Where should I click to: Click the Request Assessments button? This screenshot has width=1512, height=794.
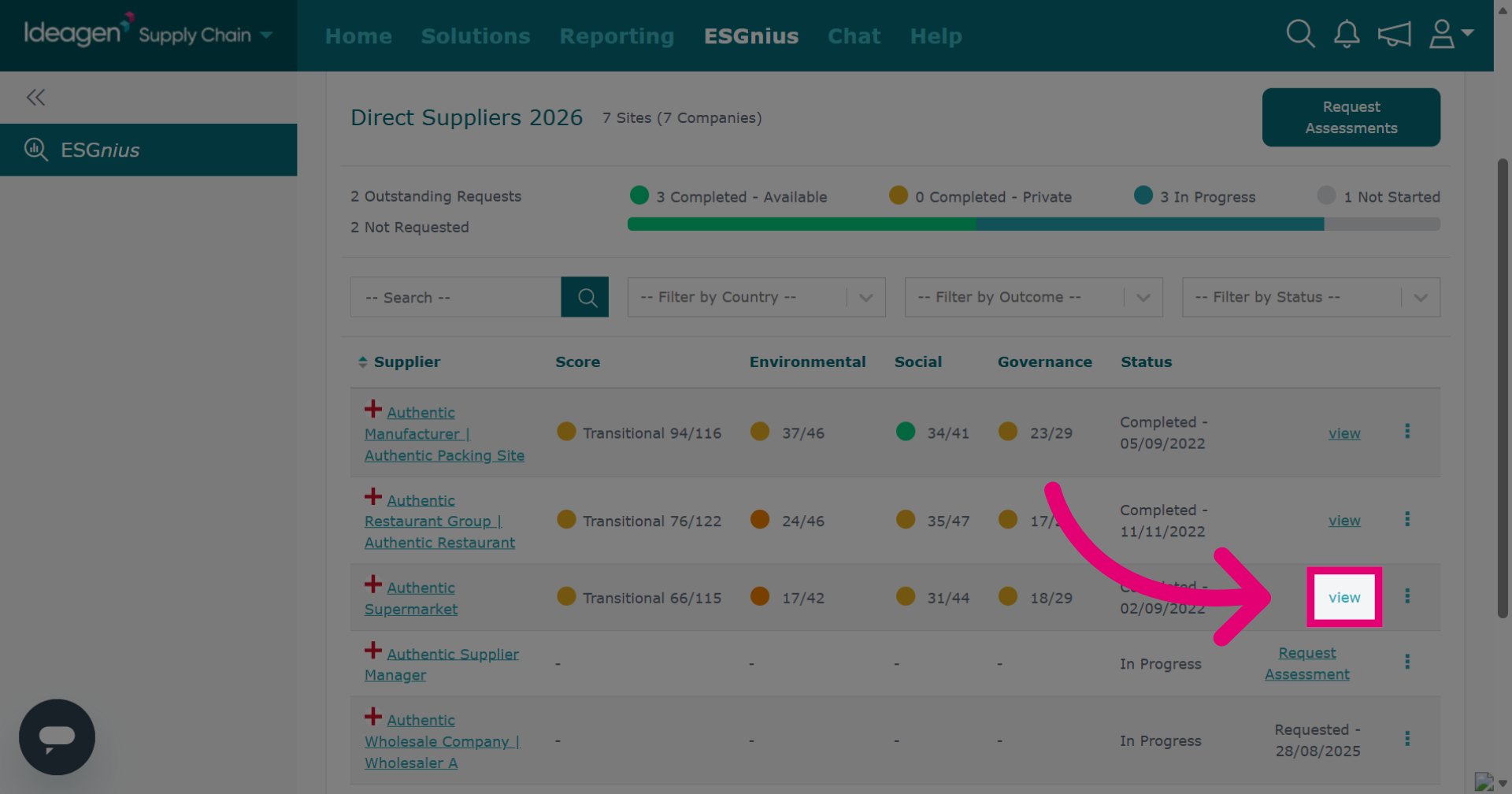pos(1351,117)
